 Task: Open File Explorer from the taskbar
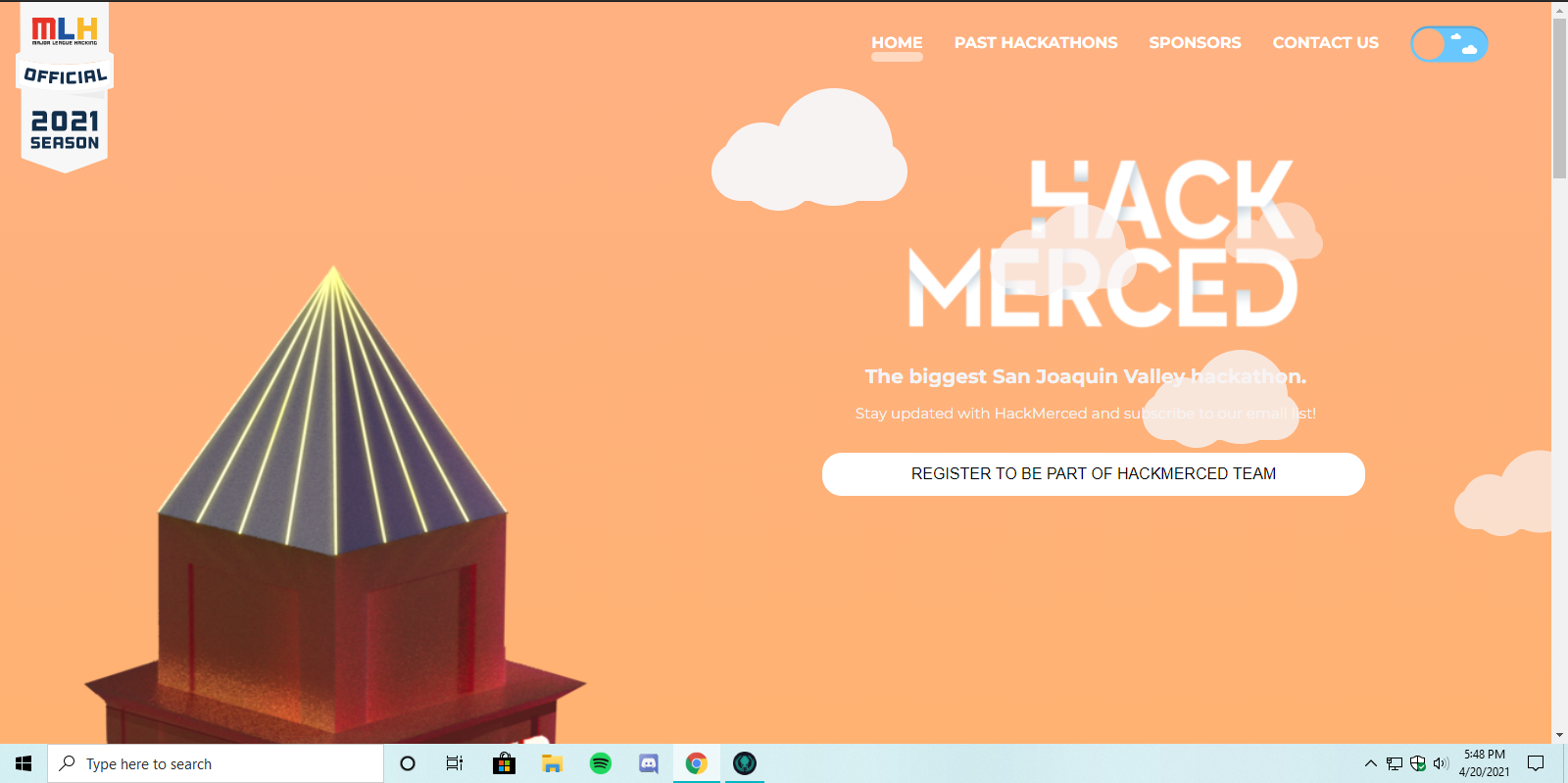pos(552,763)
